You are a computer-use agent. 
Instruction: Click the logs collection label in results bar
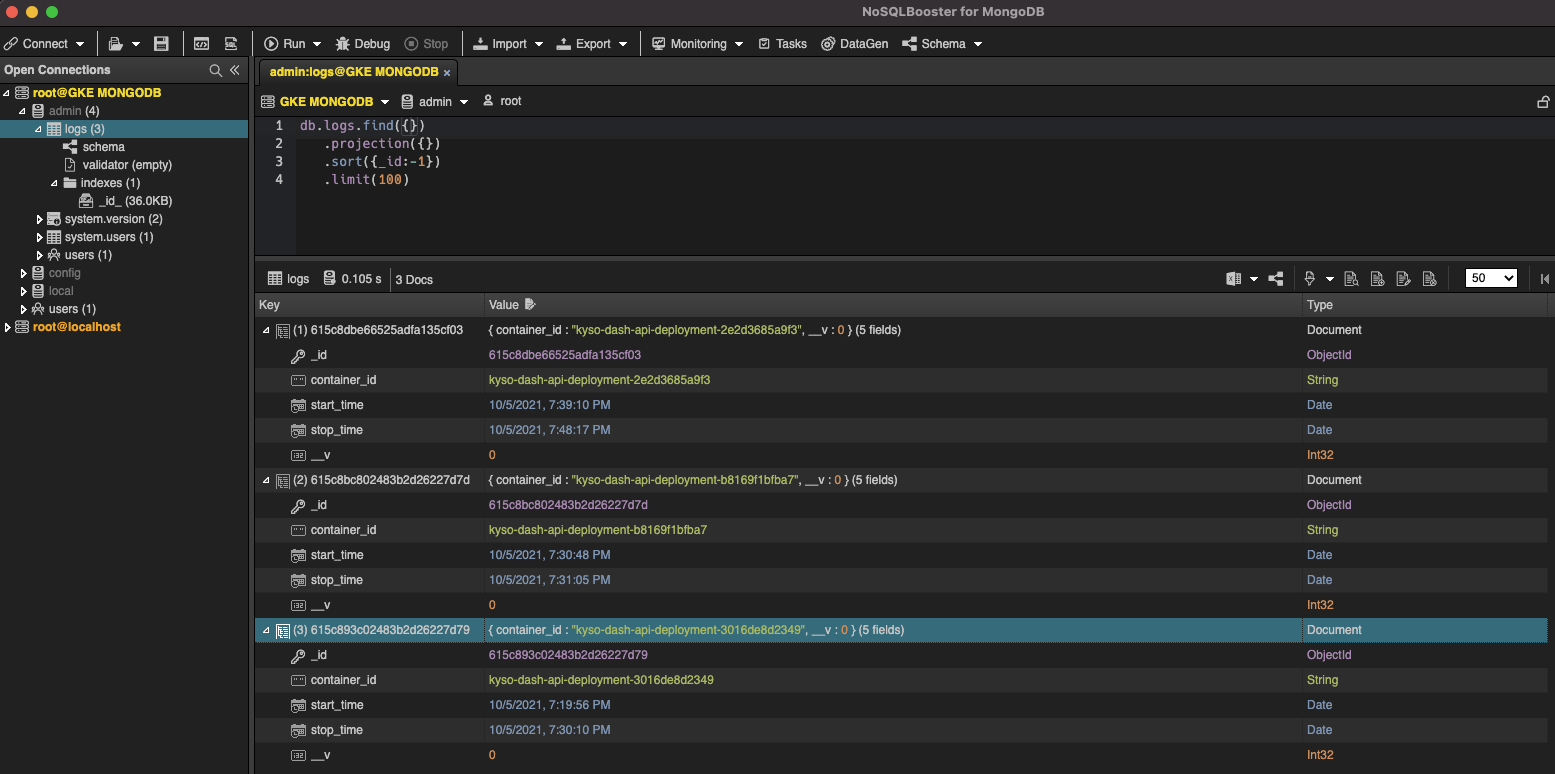[289, 279]
